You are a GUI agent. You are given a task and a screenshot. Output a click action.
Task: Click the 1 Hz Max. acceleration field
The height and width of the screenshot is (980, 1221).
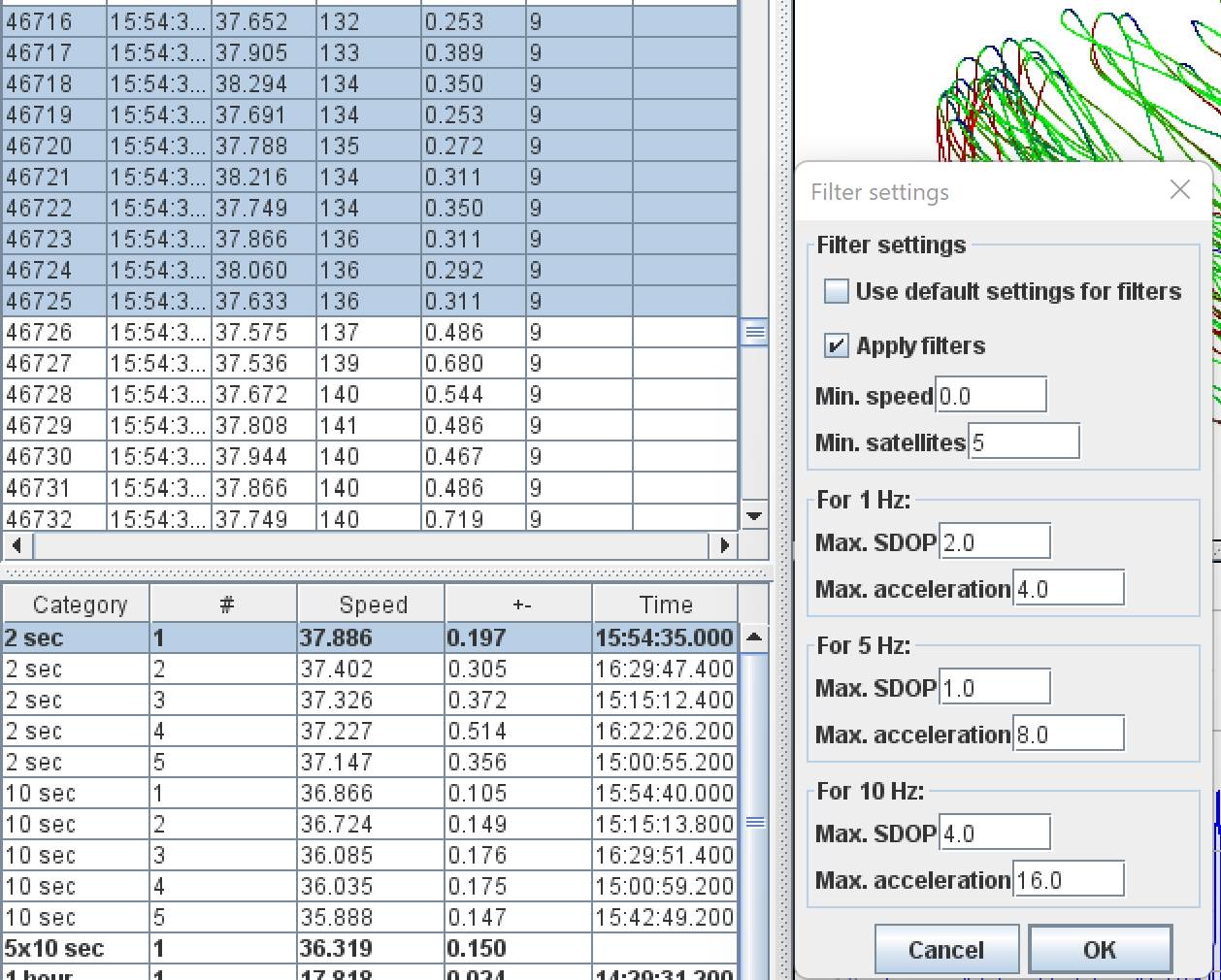[x=1068, y=589]
